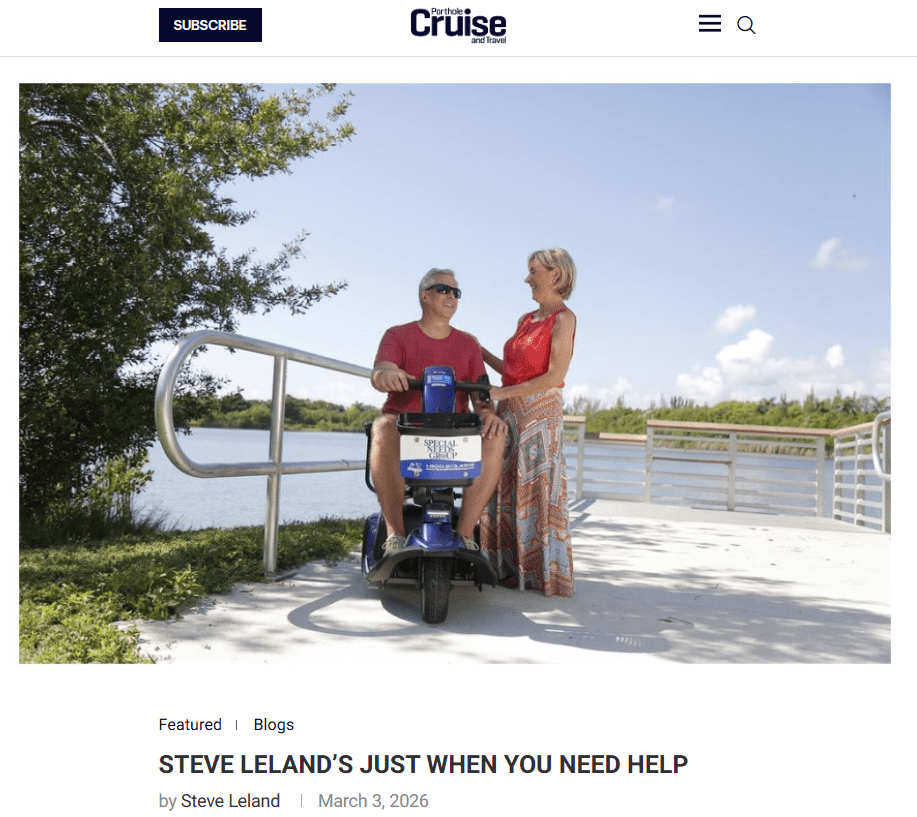Open the Blogs category link
Viewport: 917px width, 817px height.
(274, 725)
